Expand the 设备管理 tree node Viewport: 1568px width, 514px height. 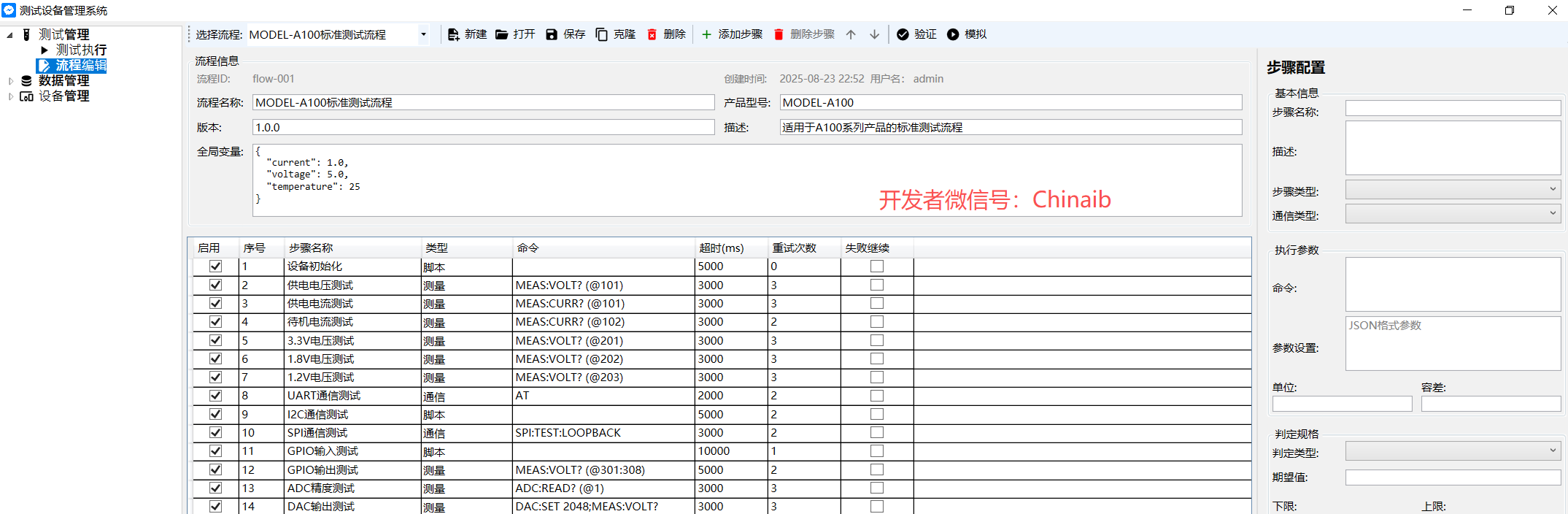click(10, 96)
